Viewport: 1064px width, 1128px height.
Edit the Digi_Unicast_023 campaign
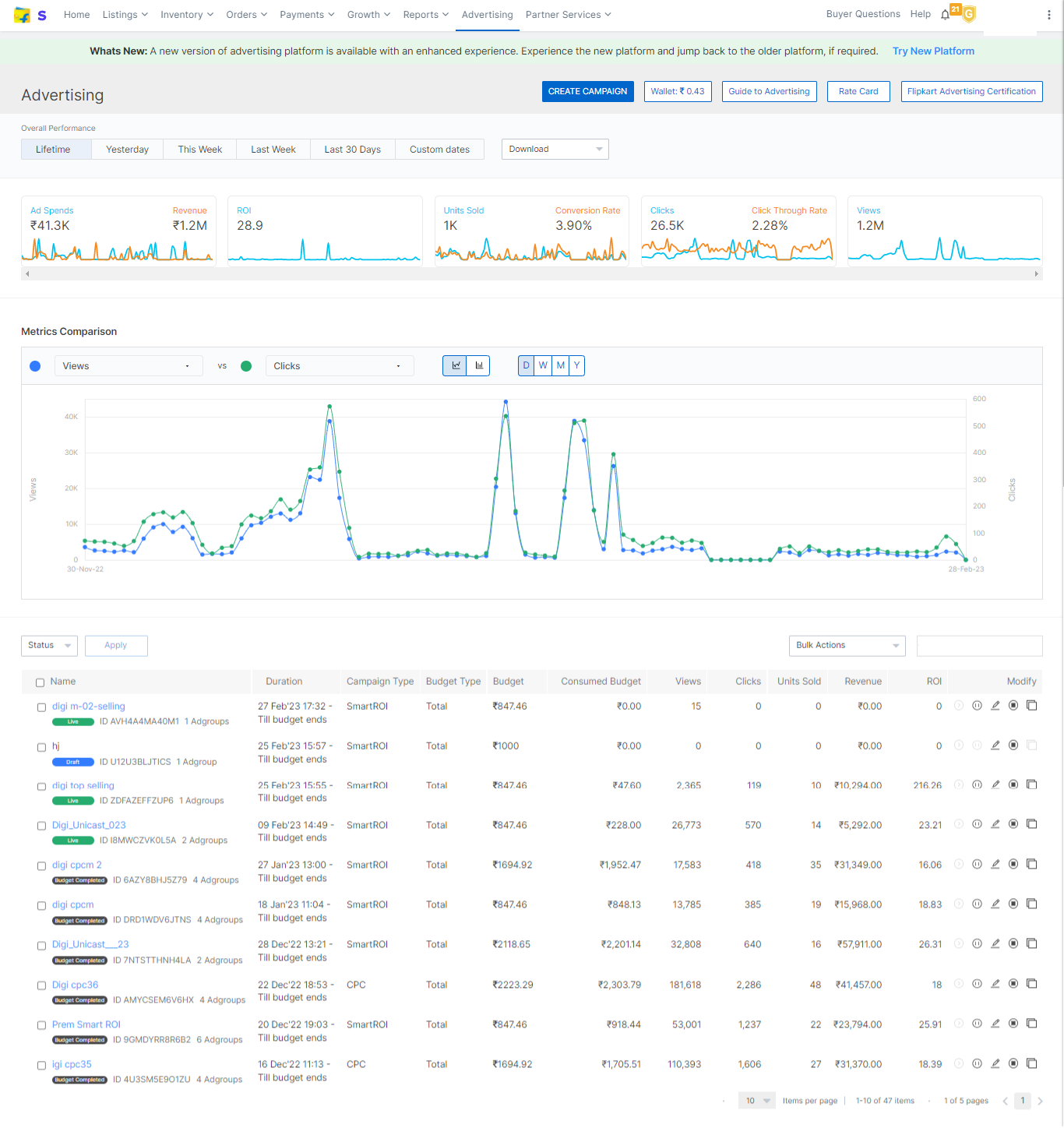995,825
